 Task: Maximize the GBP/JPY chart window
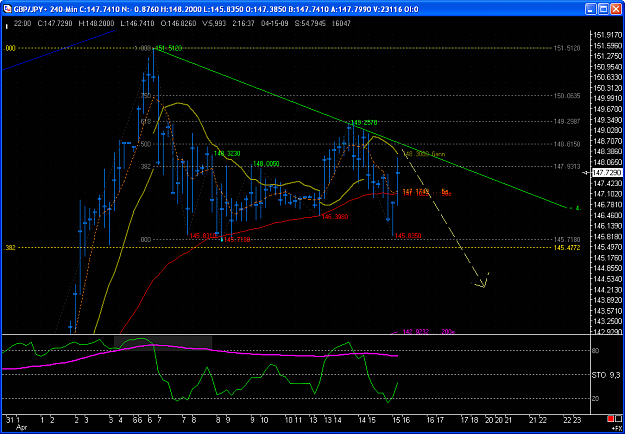click(x=604, y=8)
